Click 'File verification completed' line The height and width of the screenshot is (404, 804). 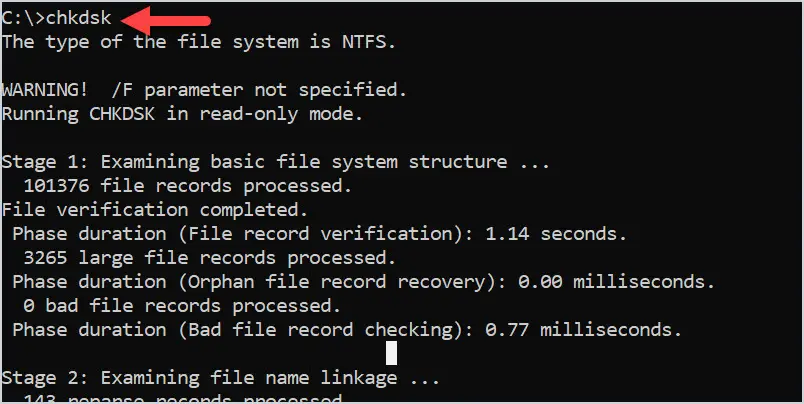[155, 210]
